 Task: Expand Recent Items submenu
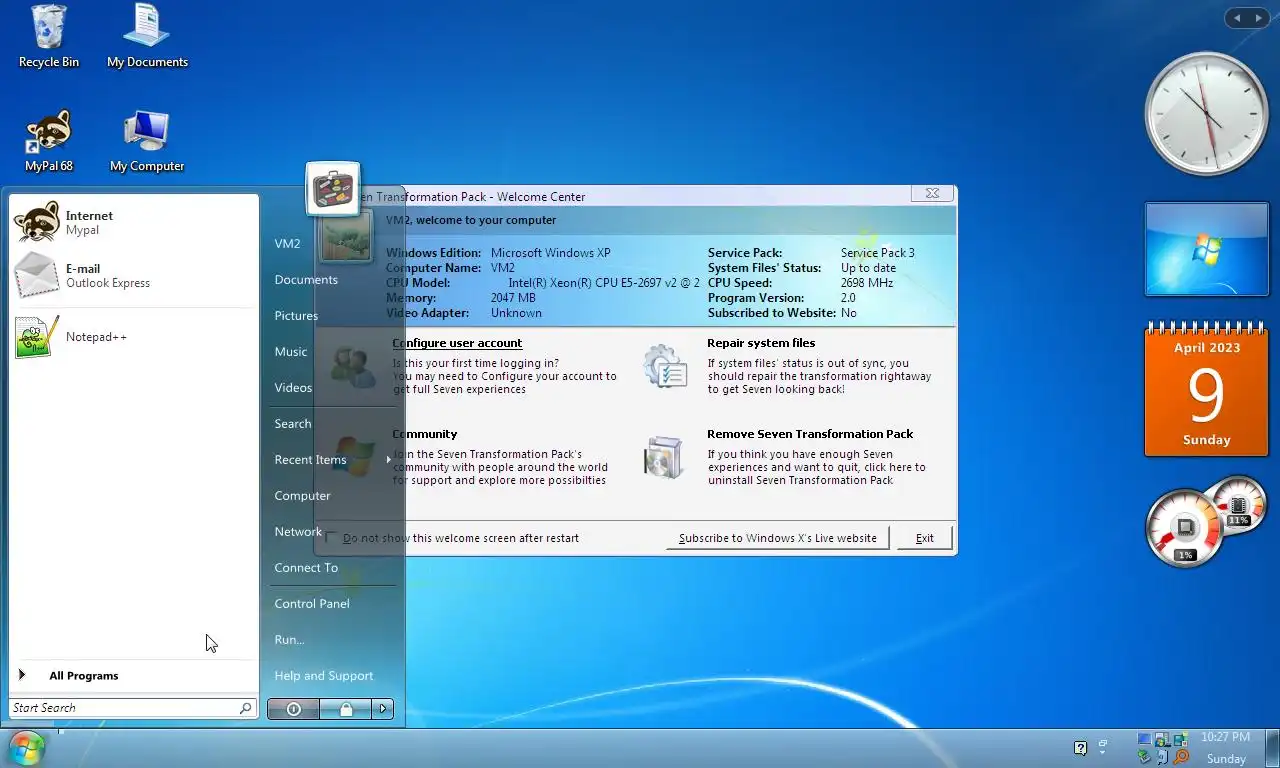(x=333, y=459)
